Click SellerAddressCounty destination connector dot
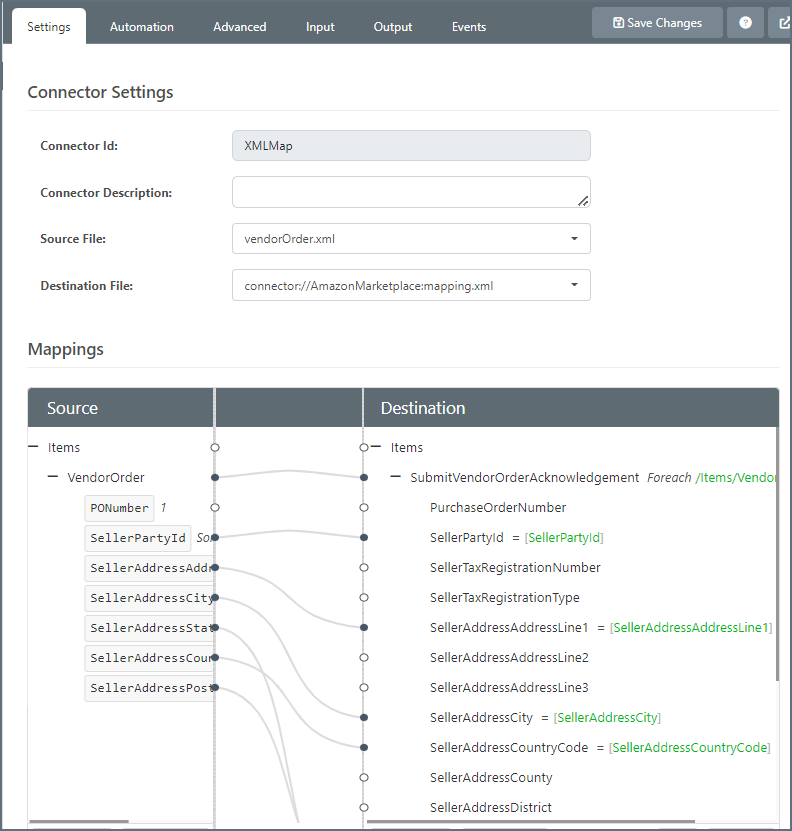This screenshot has width=792, height=831. click(x=364, y=778)
